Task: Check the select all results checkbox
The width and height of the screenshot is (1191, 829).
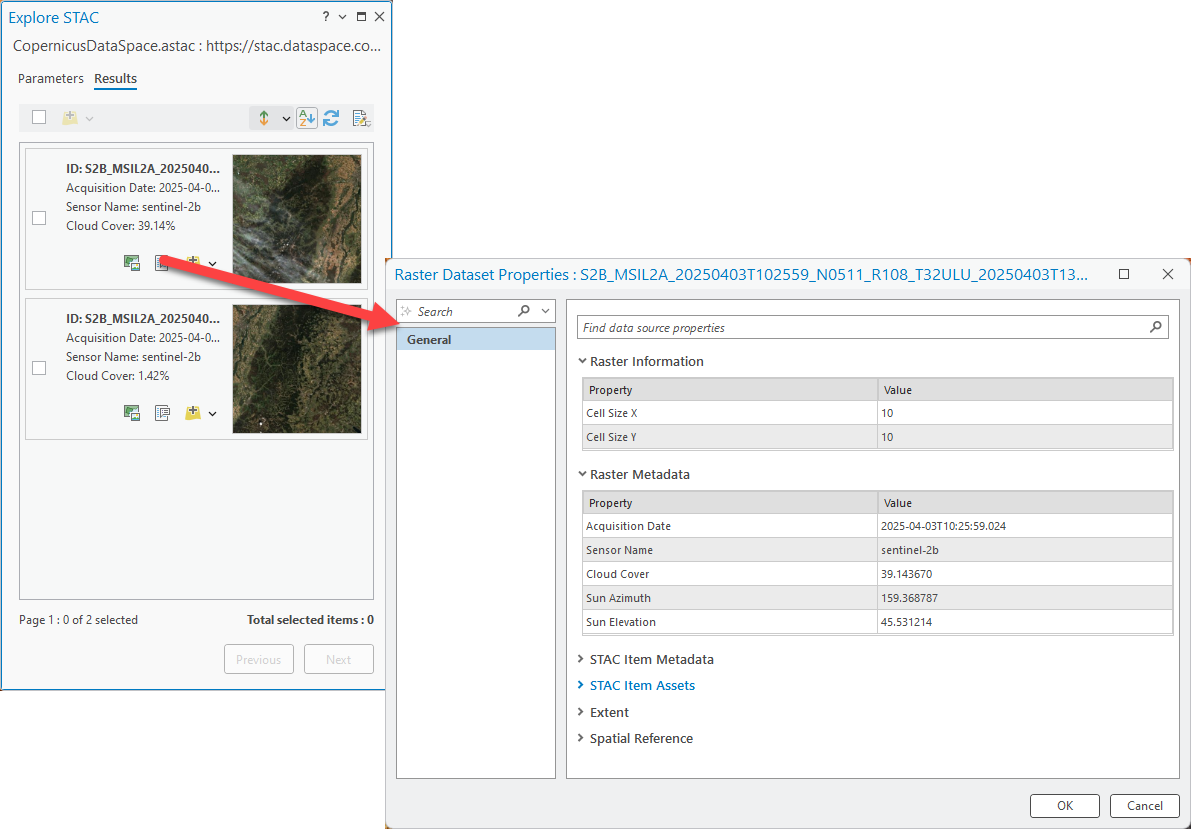Action: (x=38, y=116)
